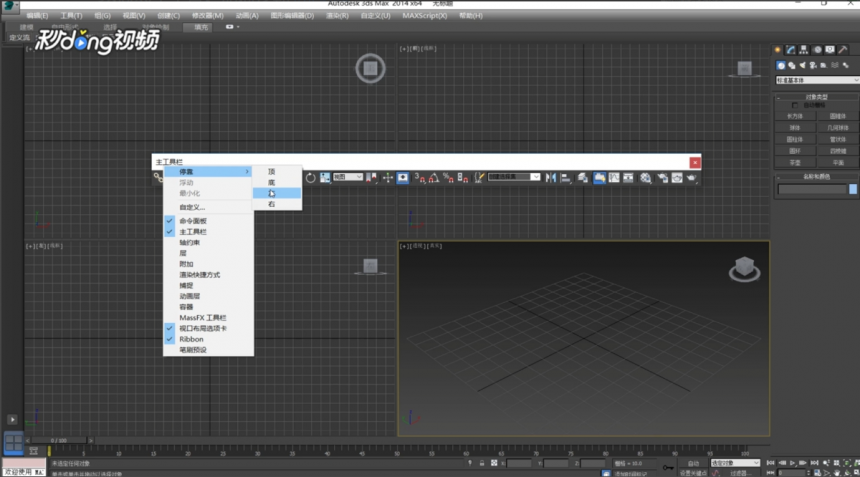Collapse the 对象类型 rollout

tap(817, 97)
